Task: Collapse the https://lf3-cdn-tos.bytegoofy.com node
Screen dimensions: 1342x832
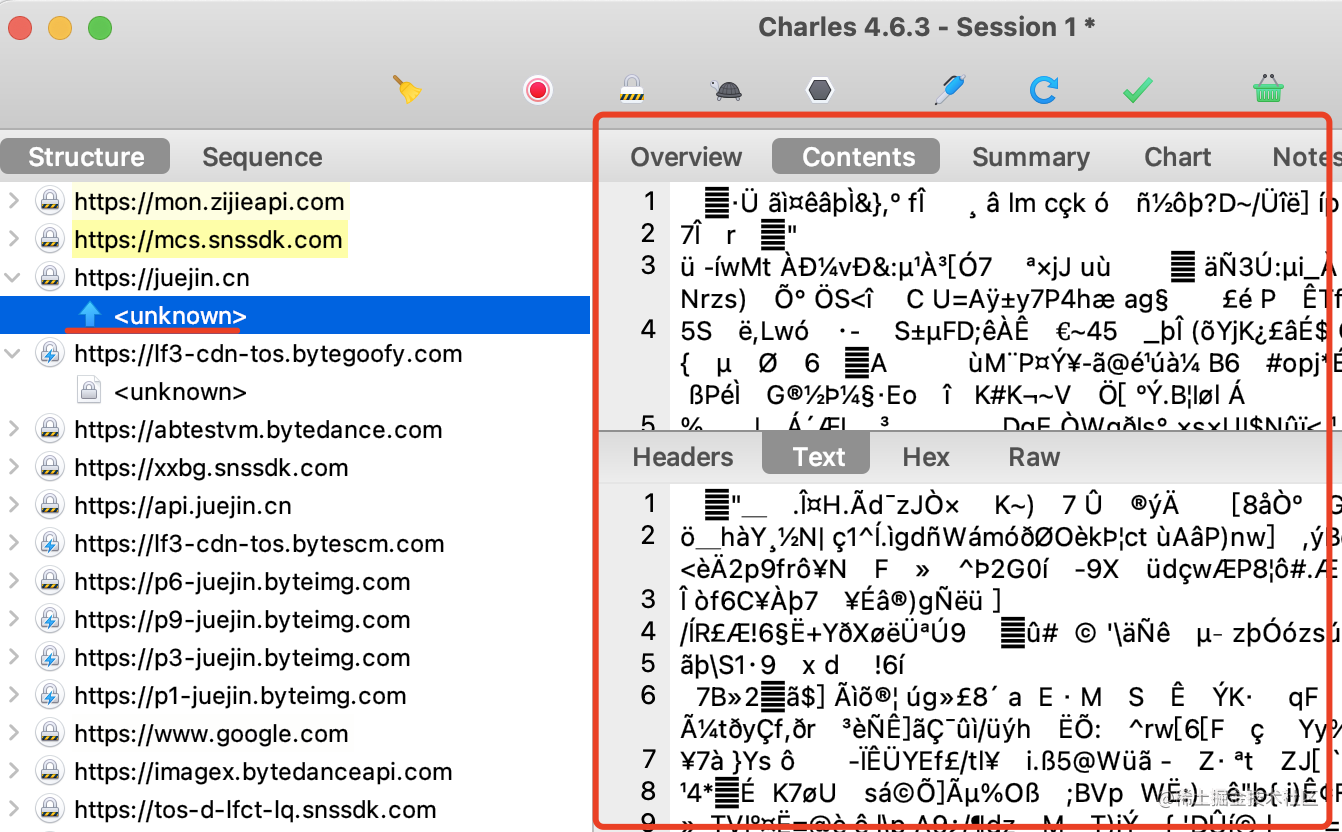Action: (14, 353)
